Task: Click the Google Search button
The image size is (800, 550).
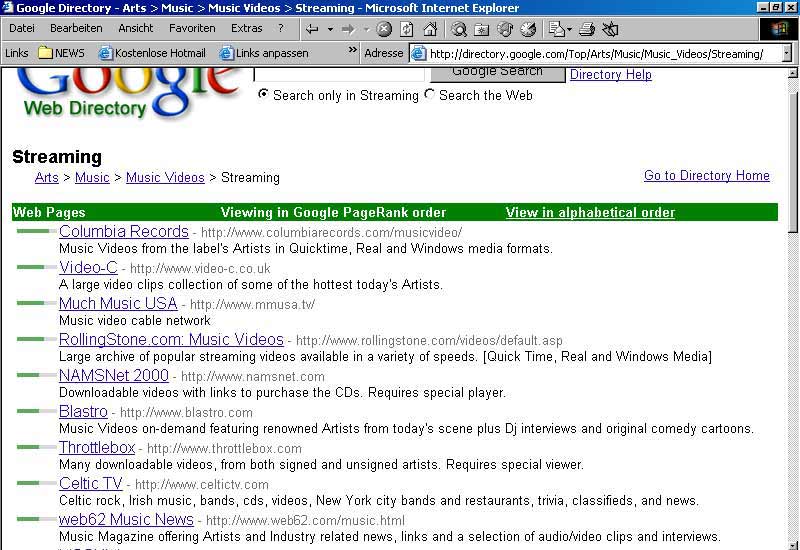Action: [x=497, y=74]
